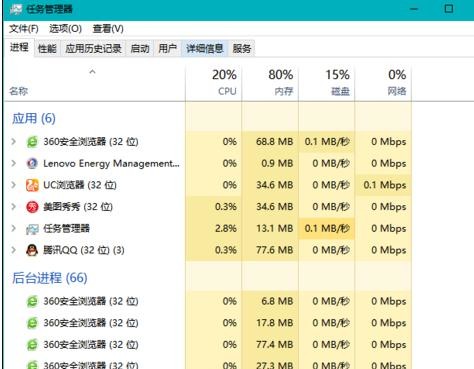Click the 17.8 MB memory cell

coord(270,323)
